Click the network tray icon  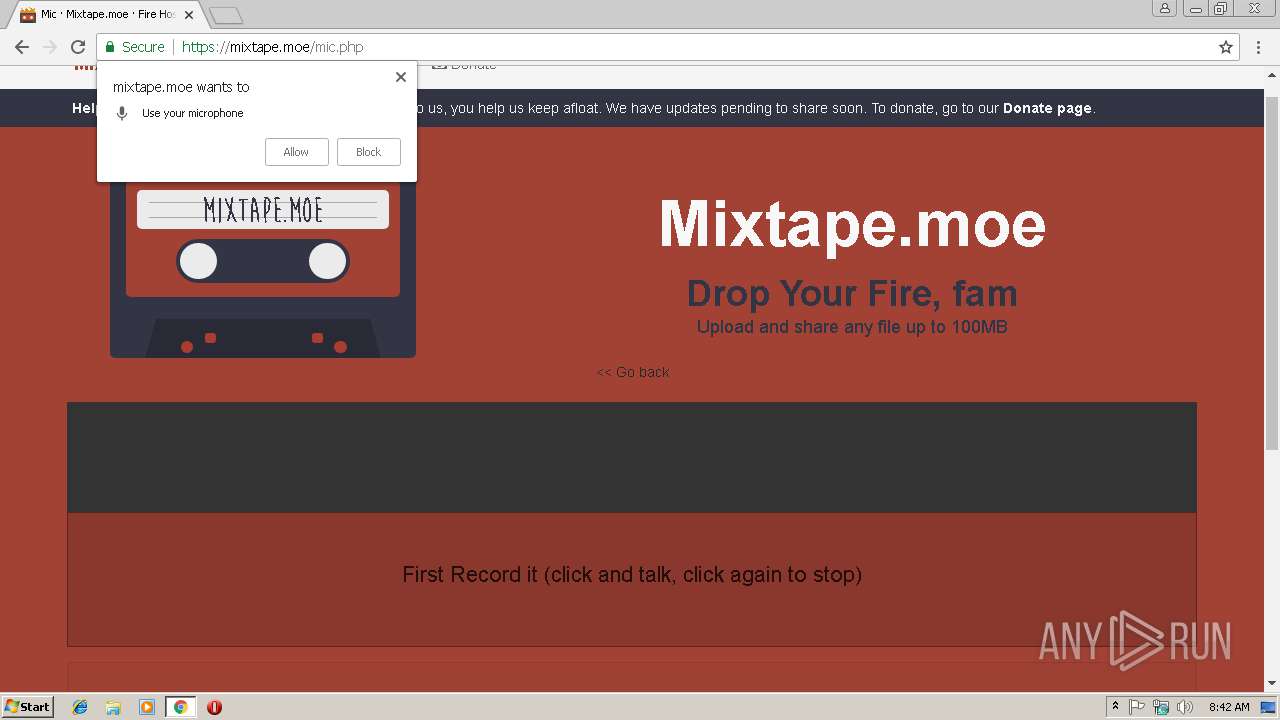click(1161, 707)
